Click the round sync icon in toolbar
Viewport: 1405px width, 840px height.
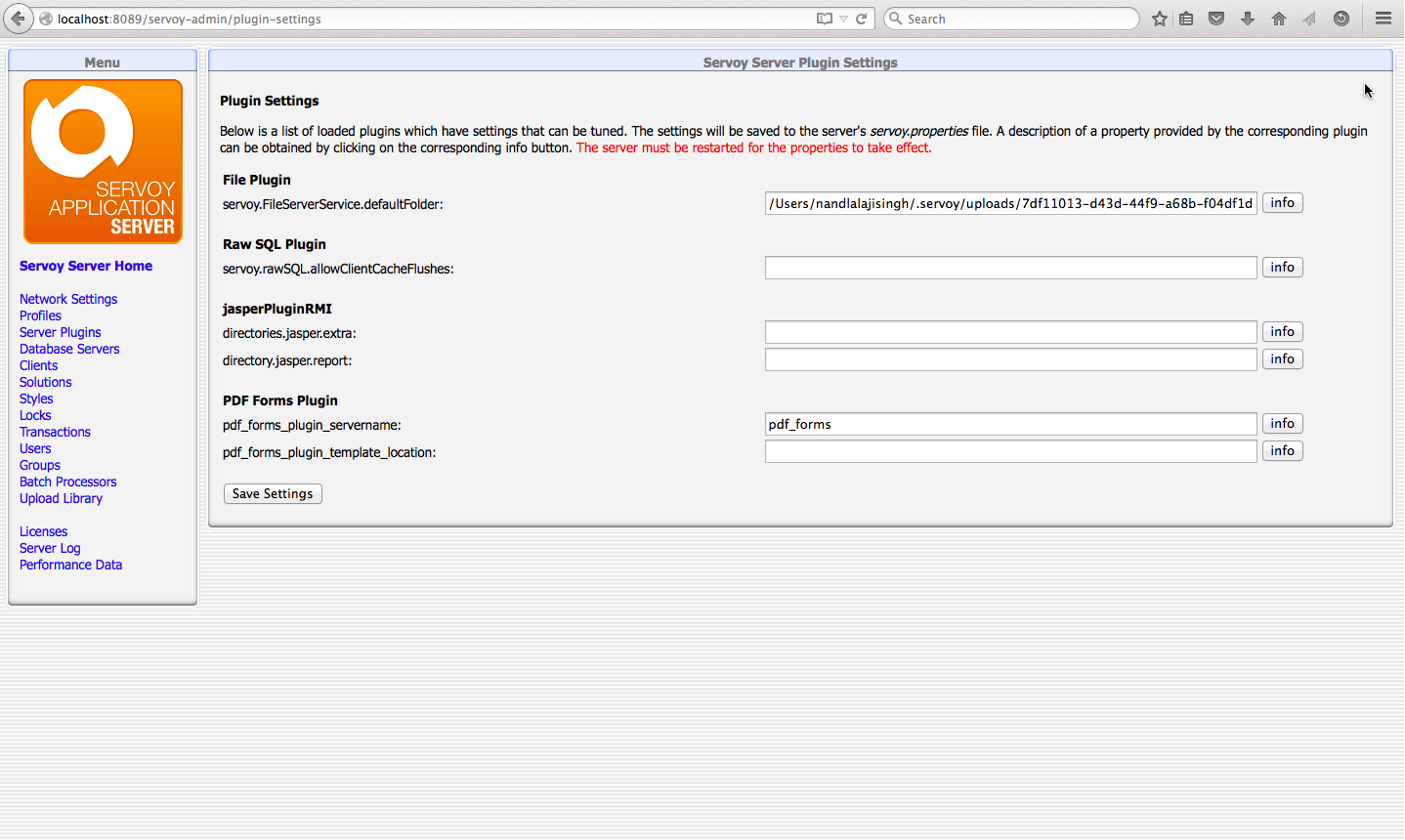click(x=1341, y=19)
